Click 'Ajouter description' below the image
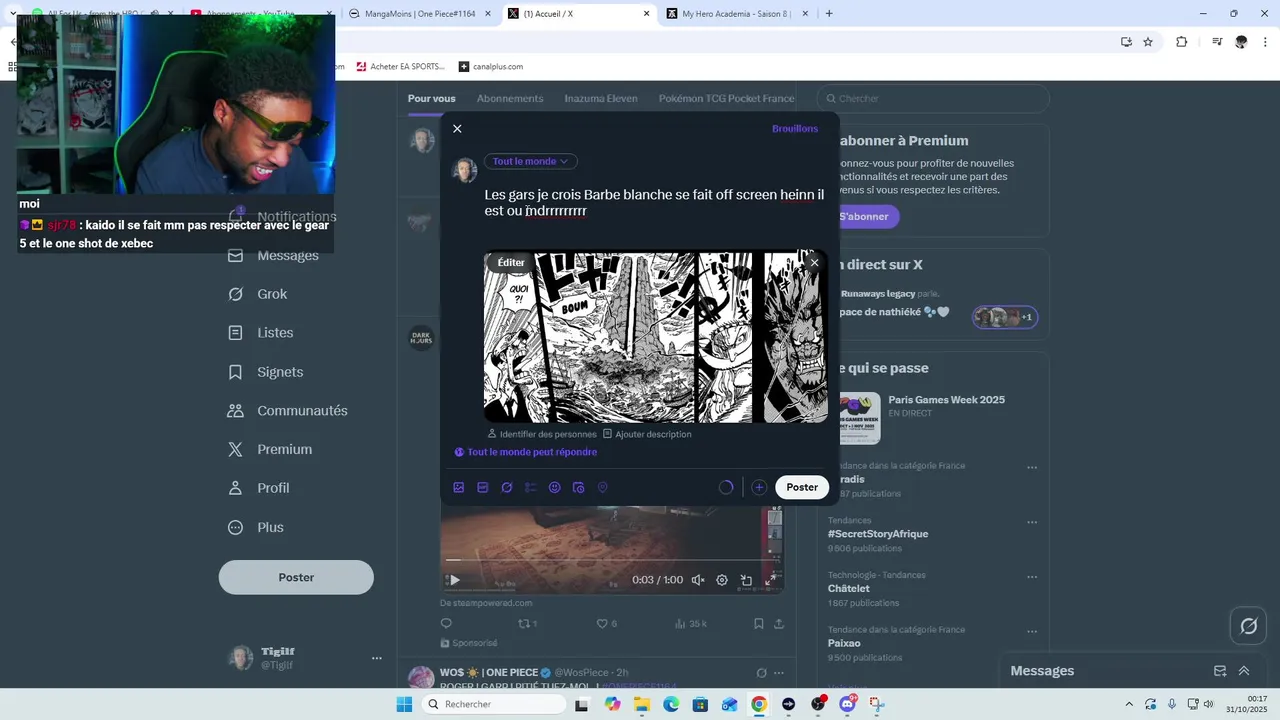This screenshot has height=720, width=1280. [x=647, y=434]
